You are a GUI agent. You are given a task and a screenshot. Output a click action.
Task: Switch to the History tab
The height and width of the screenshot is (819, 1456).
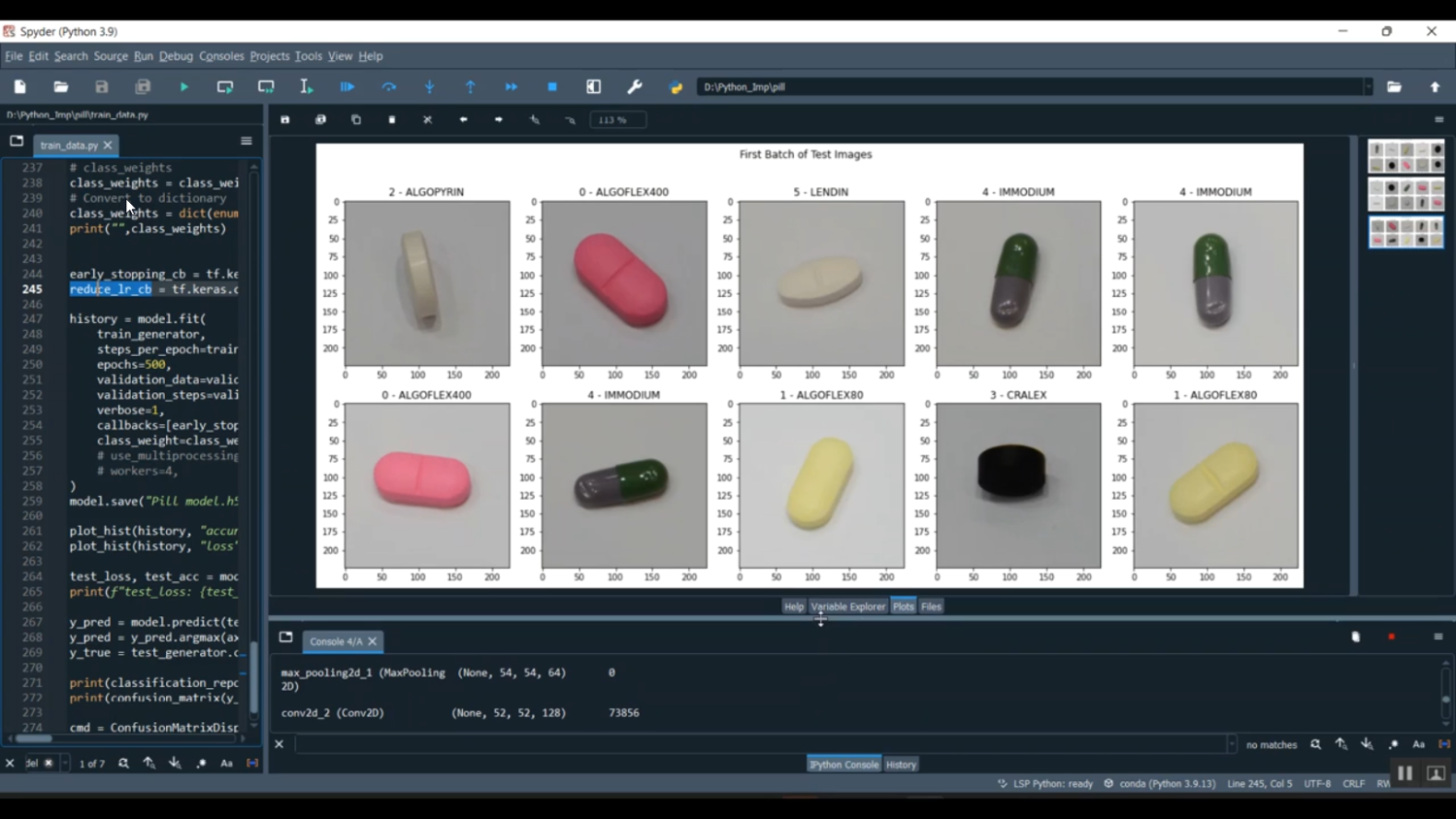pos(900,764)
